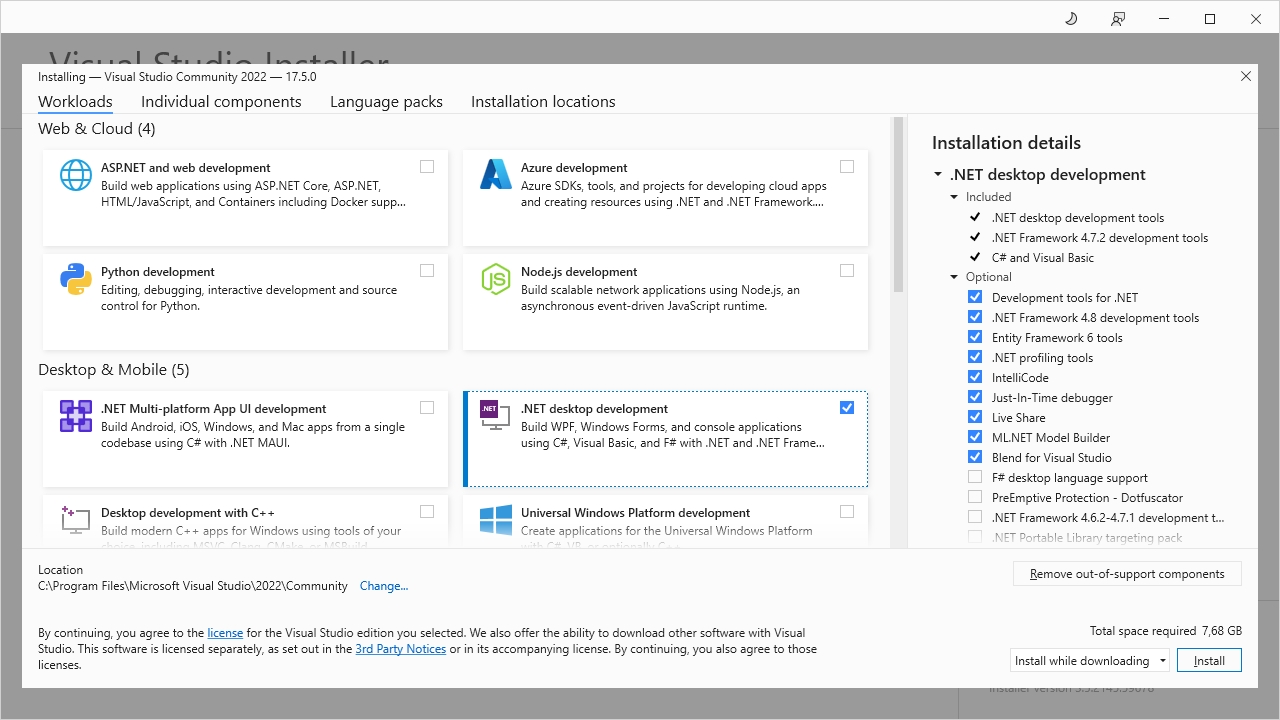The width and height of the screenshot is (1280, 720).
Task: Uncheck Blend for Visual Studio option
Action: click(975, 457)
